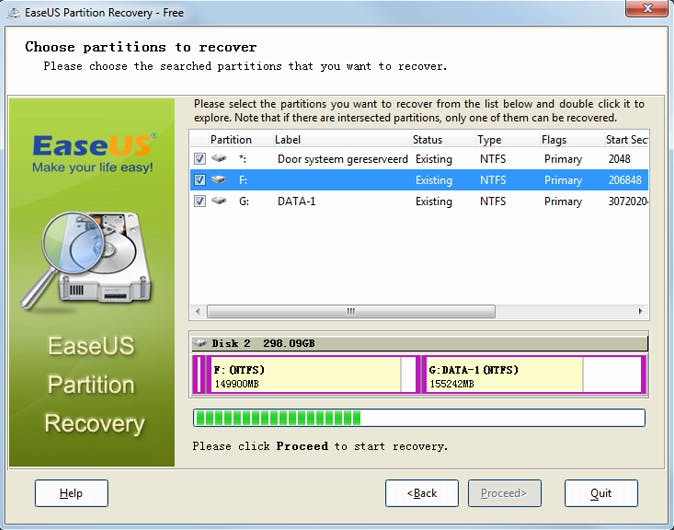Click the Disk 2 298.09GB header bar
Screen dimensions: 674x530
(420, 343)
